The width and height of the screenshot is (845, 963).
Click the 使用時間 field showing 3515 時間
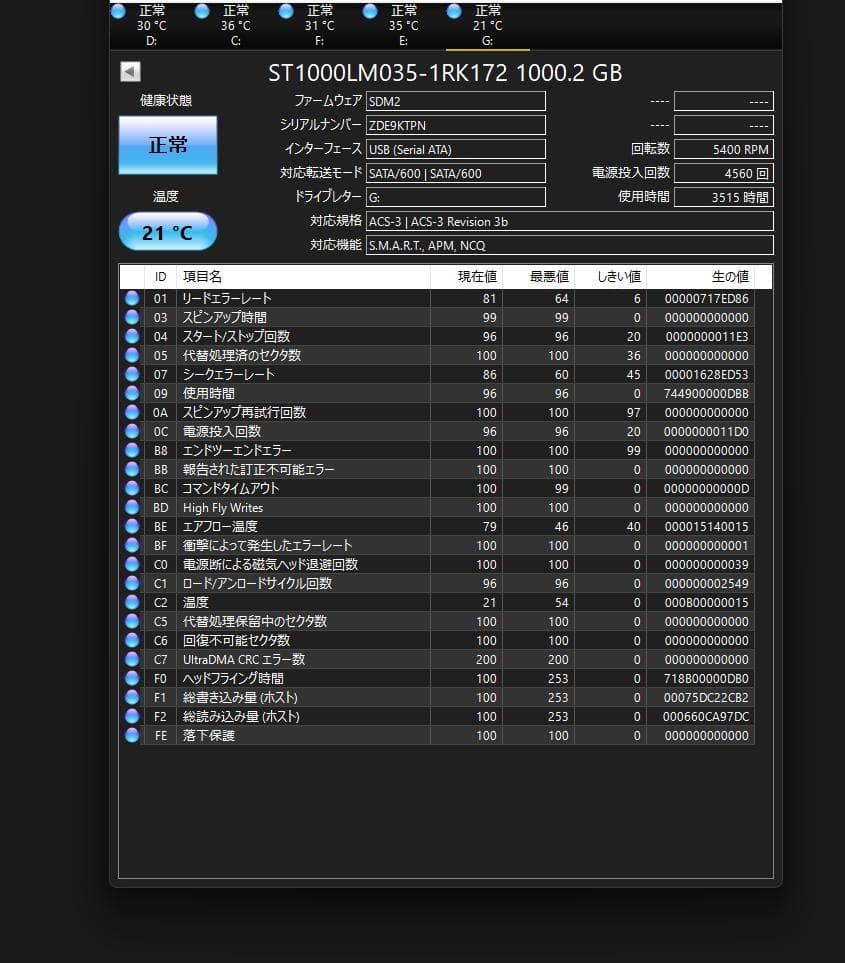[723, 197]
